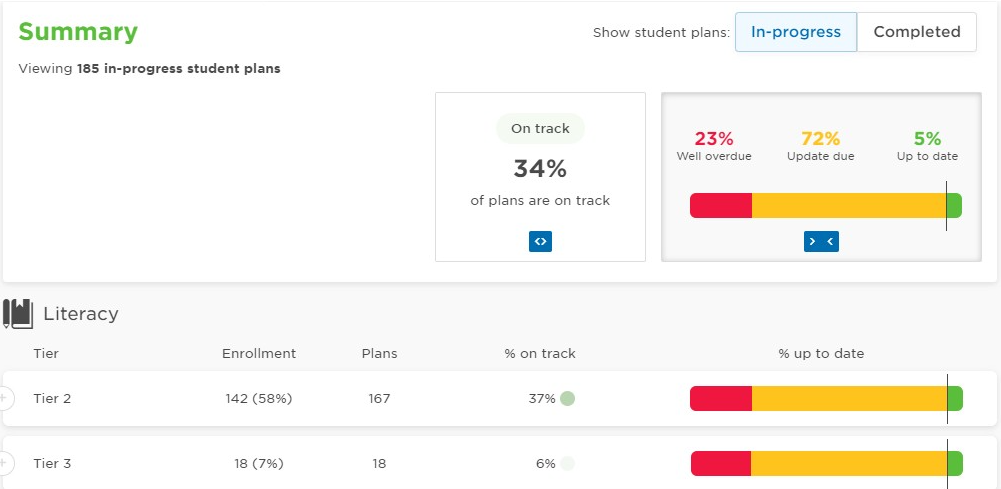Click yellow segment of Tier 2 bar
Viewport: 1001px width, 489px height.
tap(849, 398)
